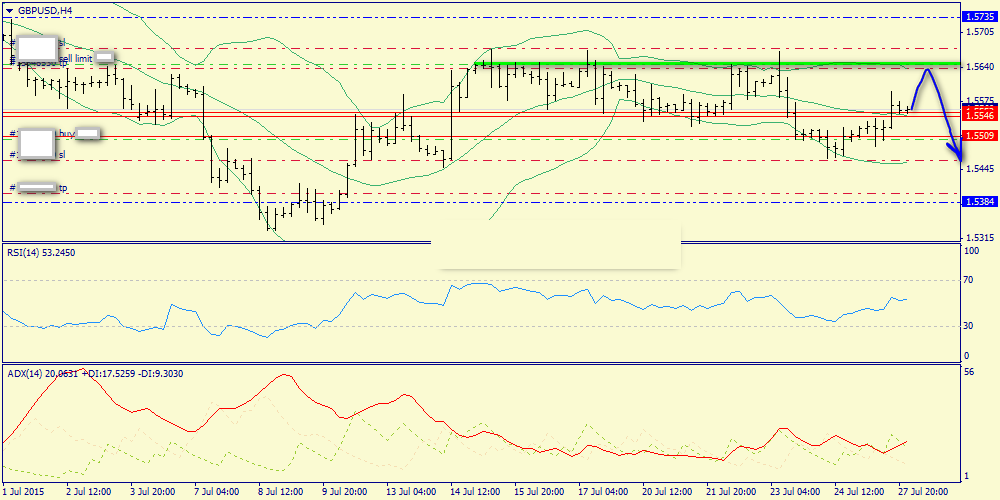
Task: Click the peak of the blue forecast curve
Action: point(929,69)
